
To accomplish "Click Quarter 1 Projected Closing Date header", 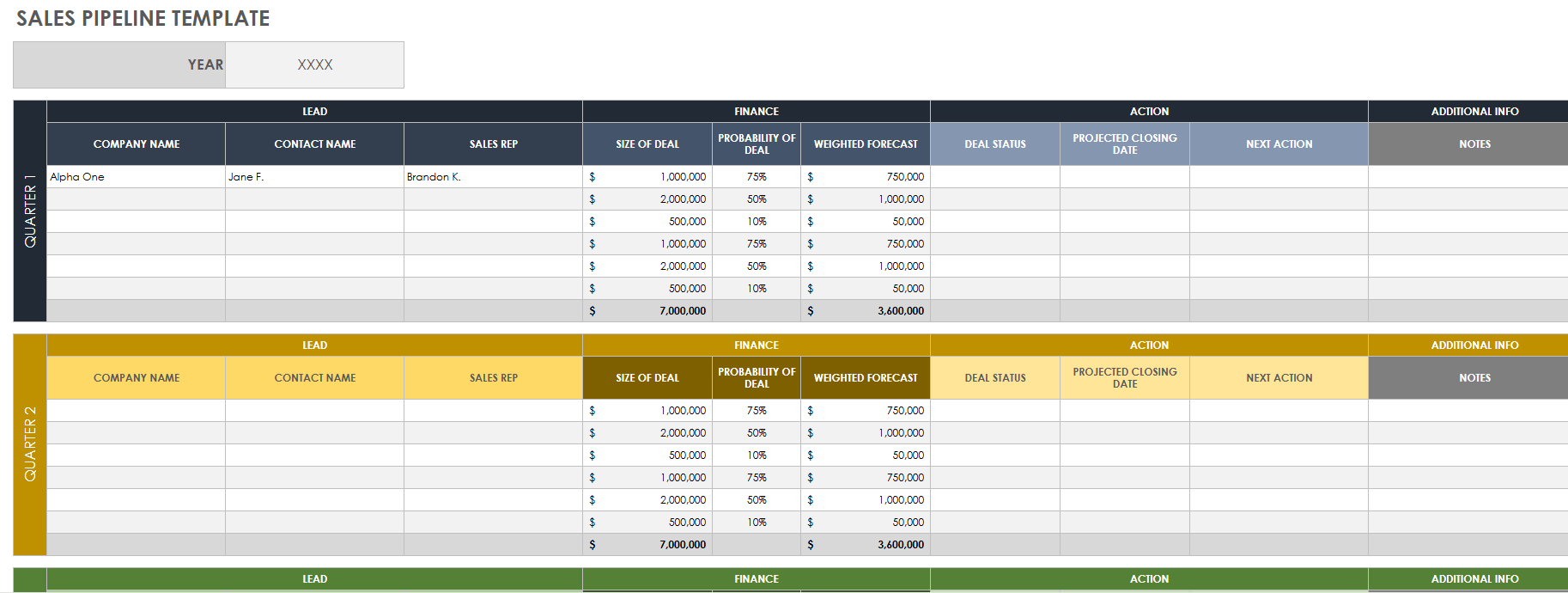I will pyautogui.click(x=1124, y=144).
